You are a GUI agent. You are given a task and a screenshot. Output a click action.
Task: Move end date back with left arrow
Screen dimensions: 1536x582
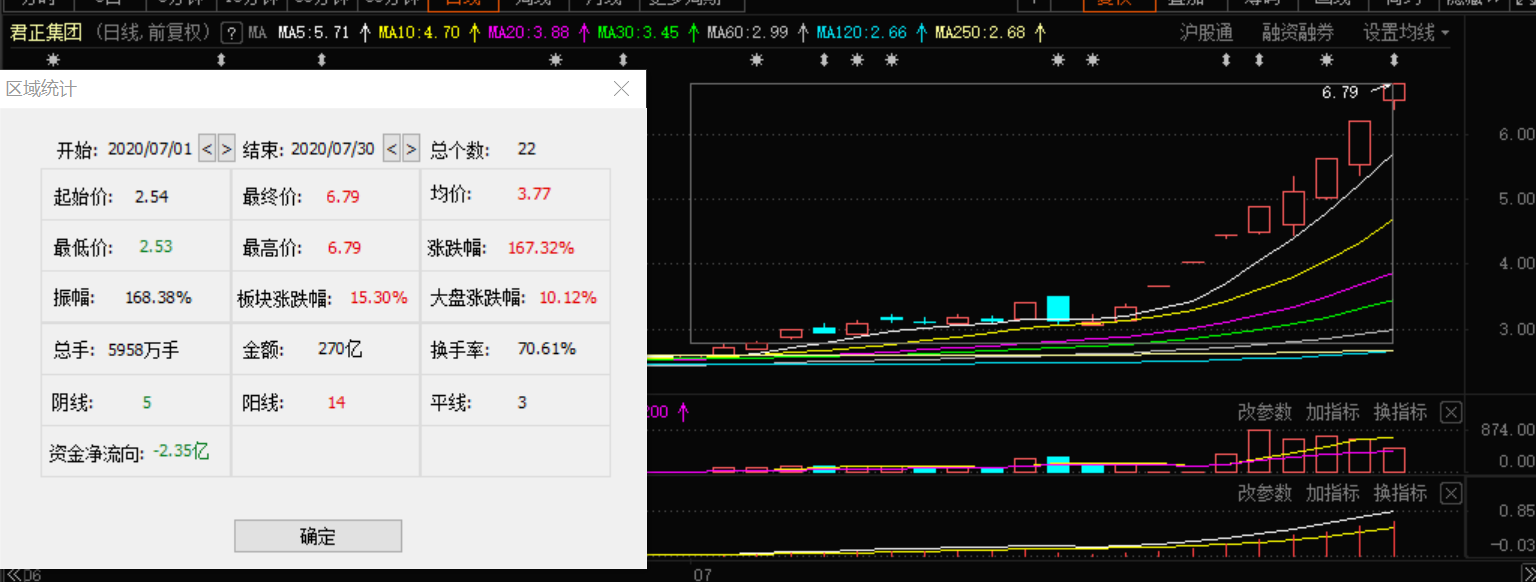[392, 149]
